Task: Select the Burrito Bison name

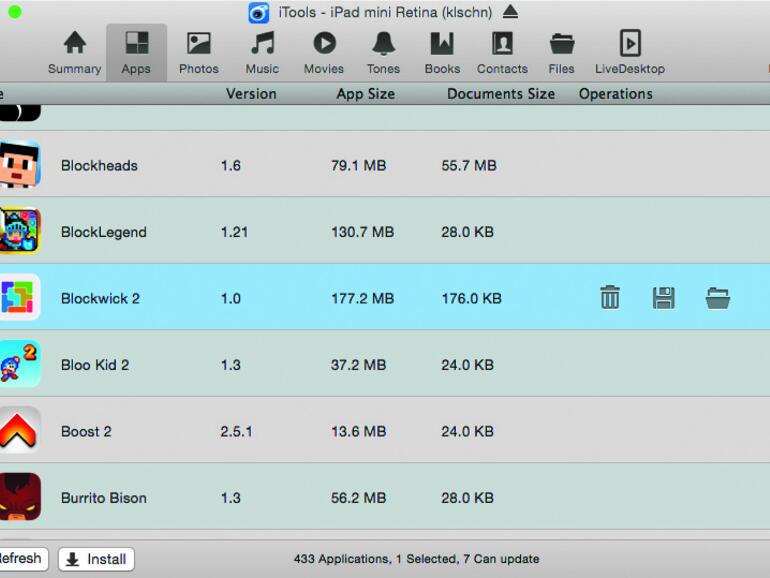Action: coord(104,498)
